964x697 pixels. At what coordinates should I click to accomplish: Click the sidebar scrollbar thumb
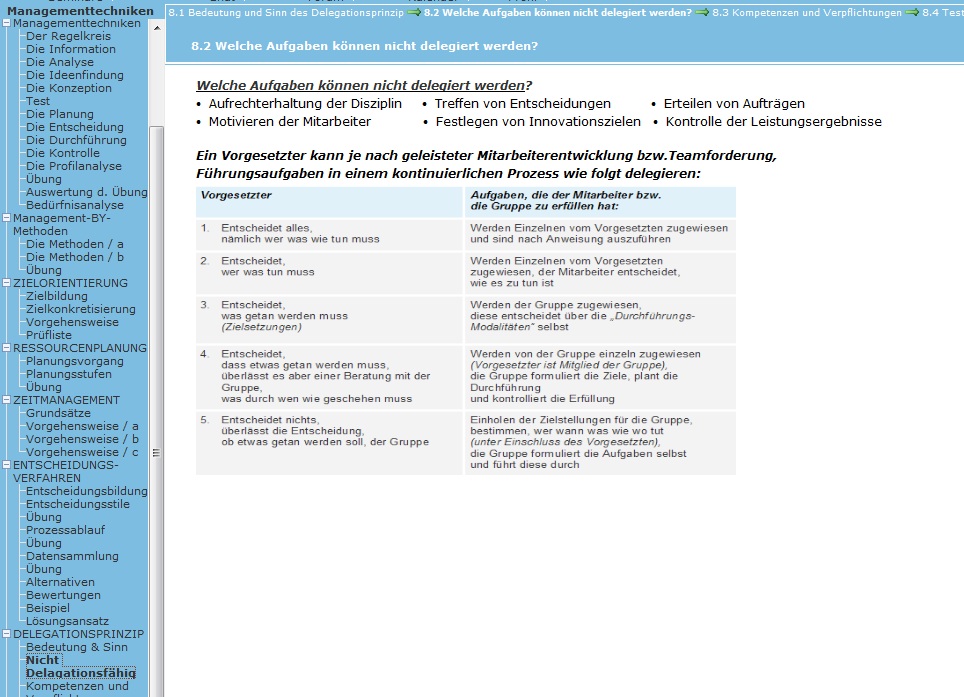pyautogui.click(x=157, y=412)
